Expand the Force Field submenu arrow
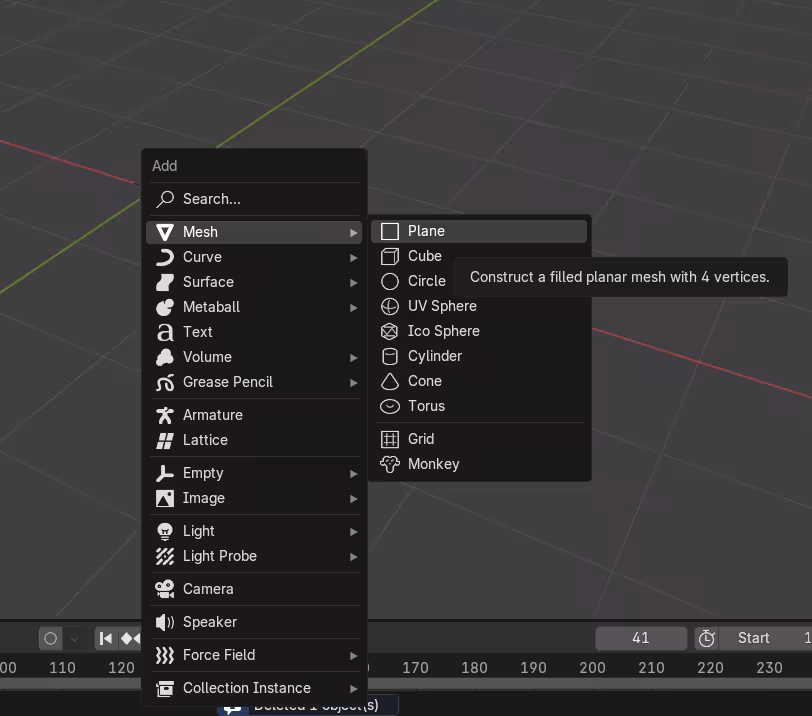812x716 pixels. coord(353,656)
